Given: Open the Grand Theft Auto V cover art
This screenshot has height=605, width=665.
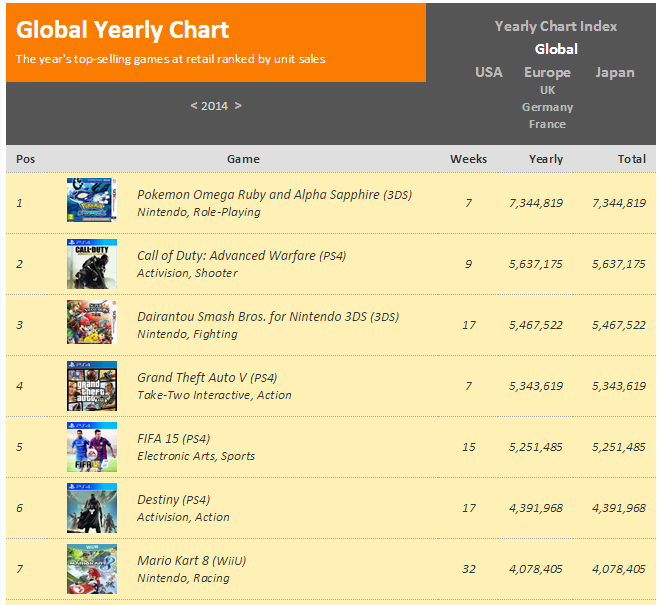Looking at the screenshot, I should [x=92, y=386].
